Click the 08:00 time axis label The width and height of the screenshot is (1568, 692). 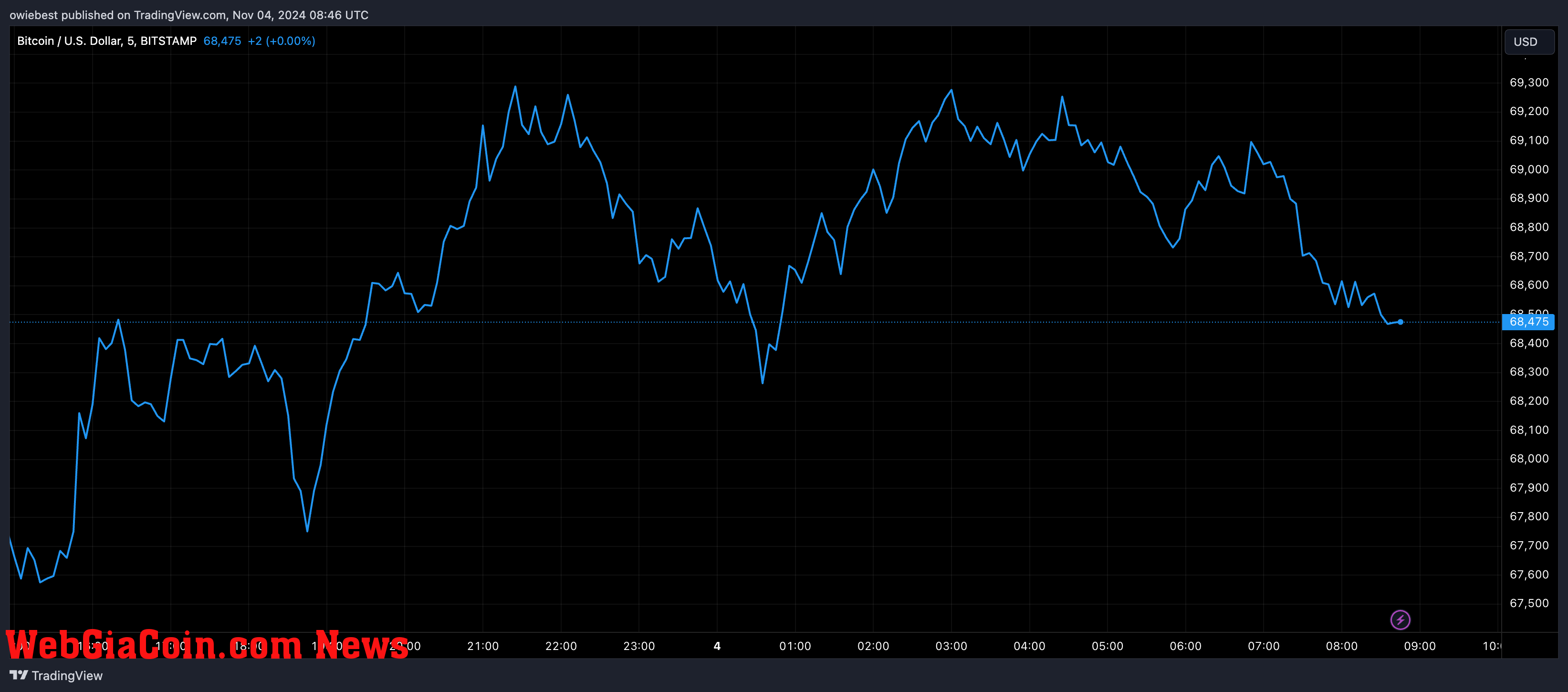tap(1341, 646)
